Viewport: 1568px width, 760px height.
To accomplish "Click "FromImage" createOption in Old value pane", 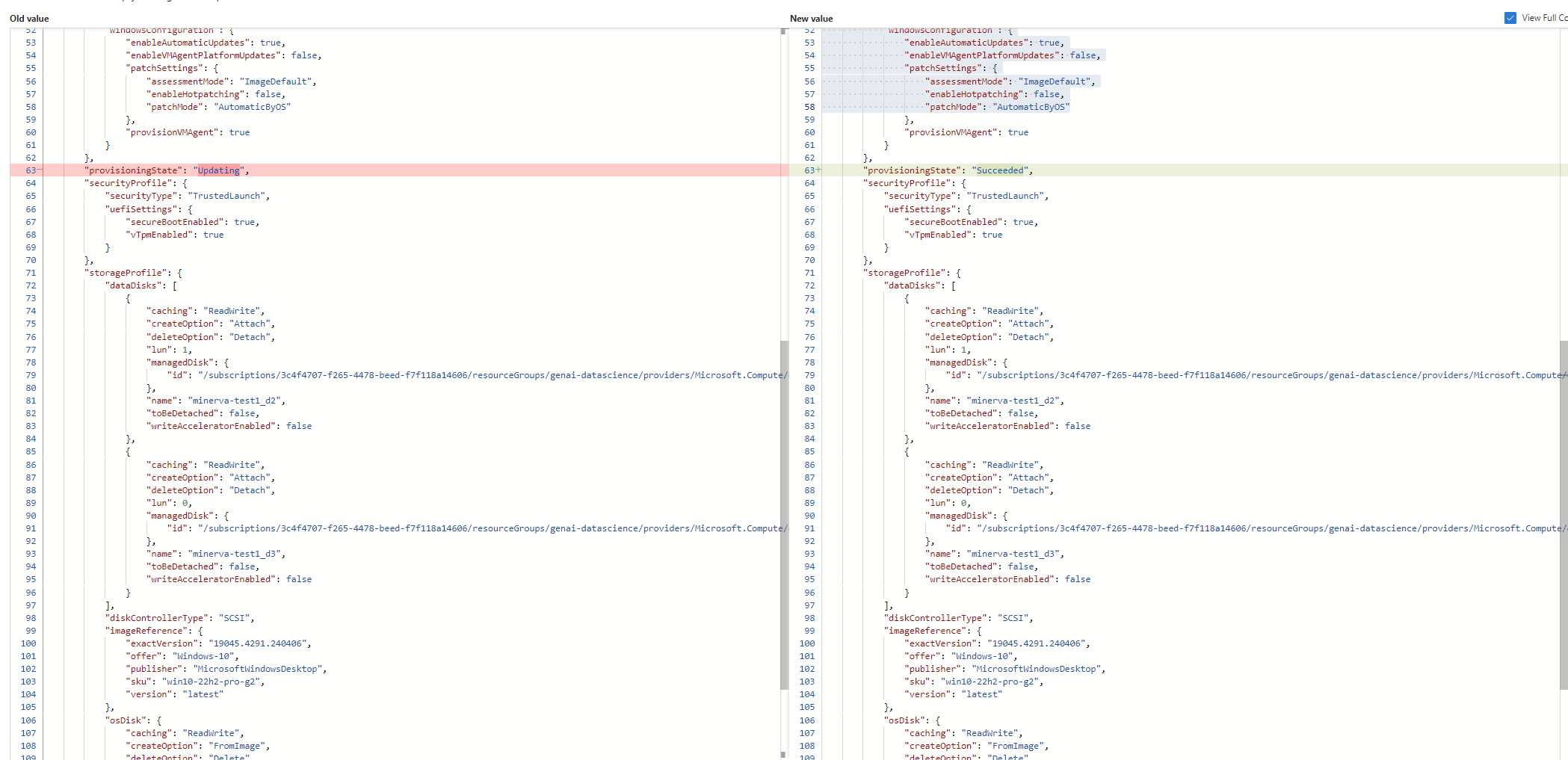I will (236, 746).
